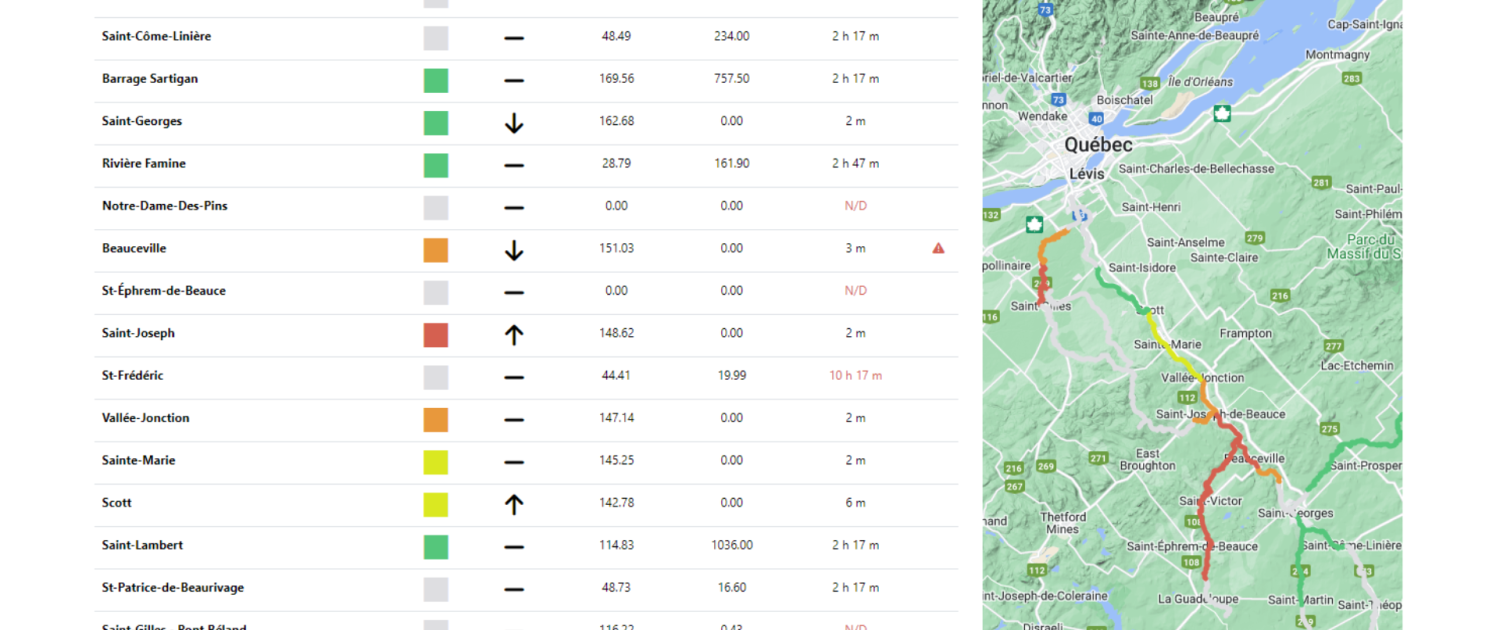Image resolution: width=1500 pixels, height=630 pixels.
Task: Click the up arrow trend icon for Scott
Action: tap(514, 504)
